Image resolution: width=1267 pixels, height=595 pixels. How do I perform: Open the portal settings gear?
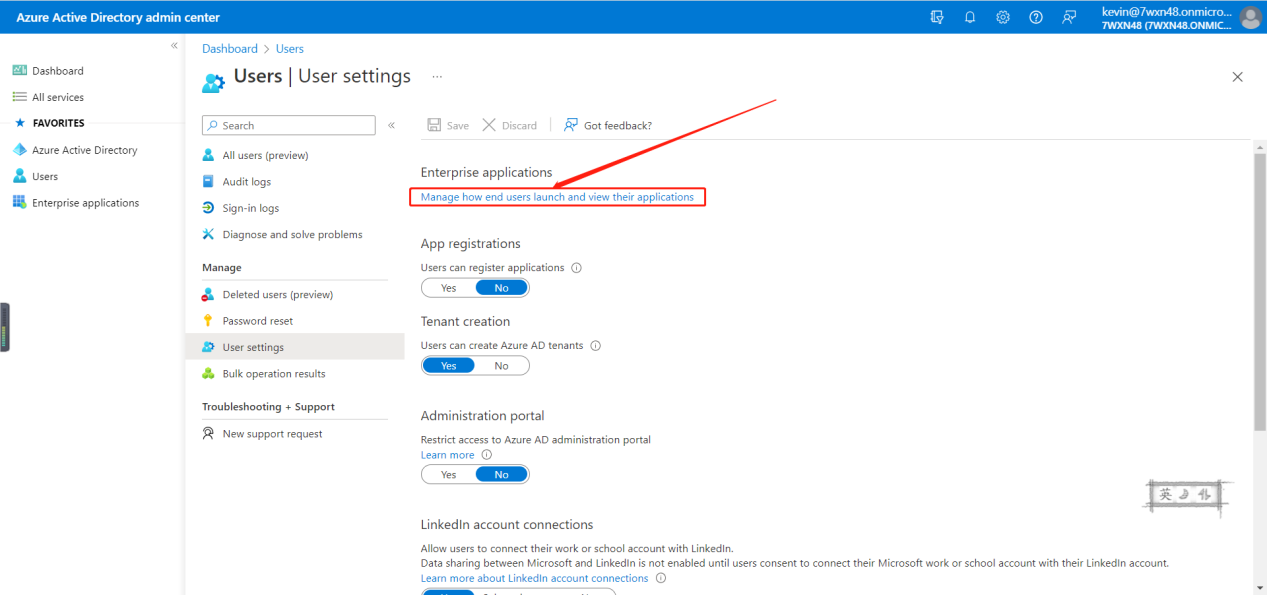coord(1003,17)
